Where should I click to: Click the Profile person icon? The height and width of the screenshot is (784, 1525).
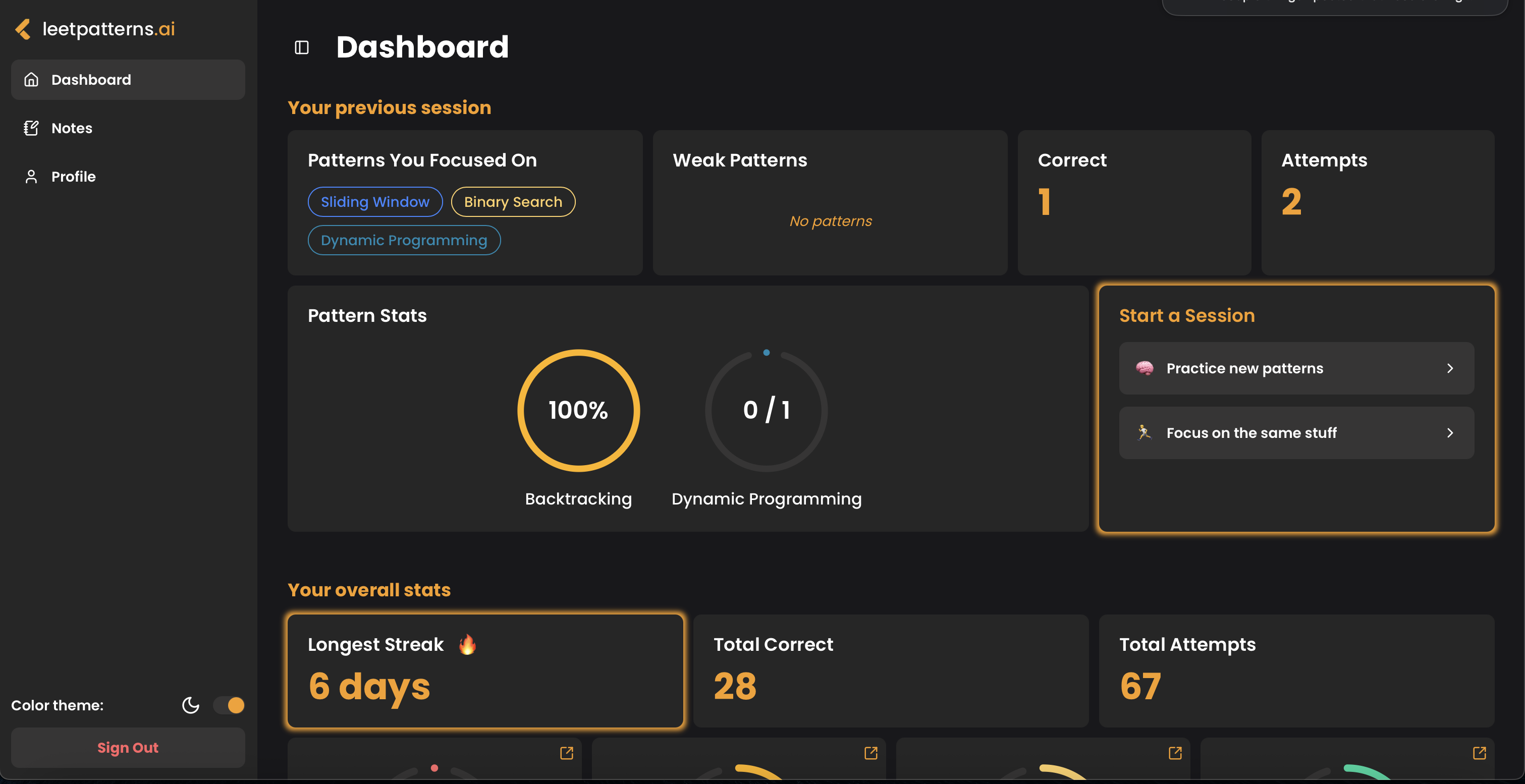[x=31, y=177]
